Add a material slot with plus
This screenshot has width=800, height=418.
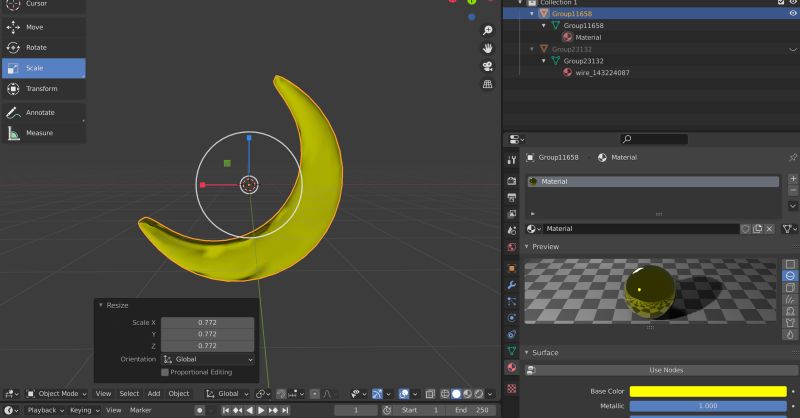[x=793, y=179]
